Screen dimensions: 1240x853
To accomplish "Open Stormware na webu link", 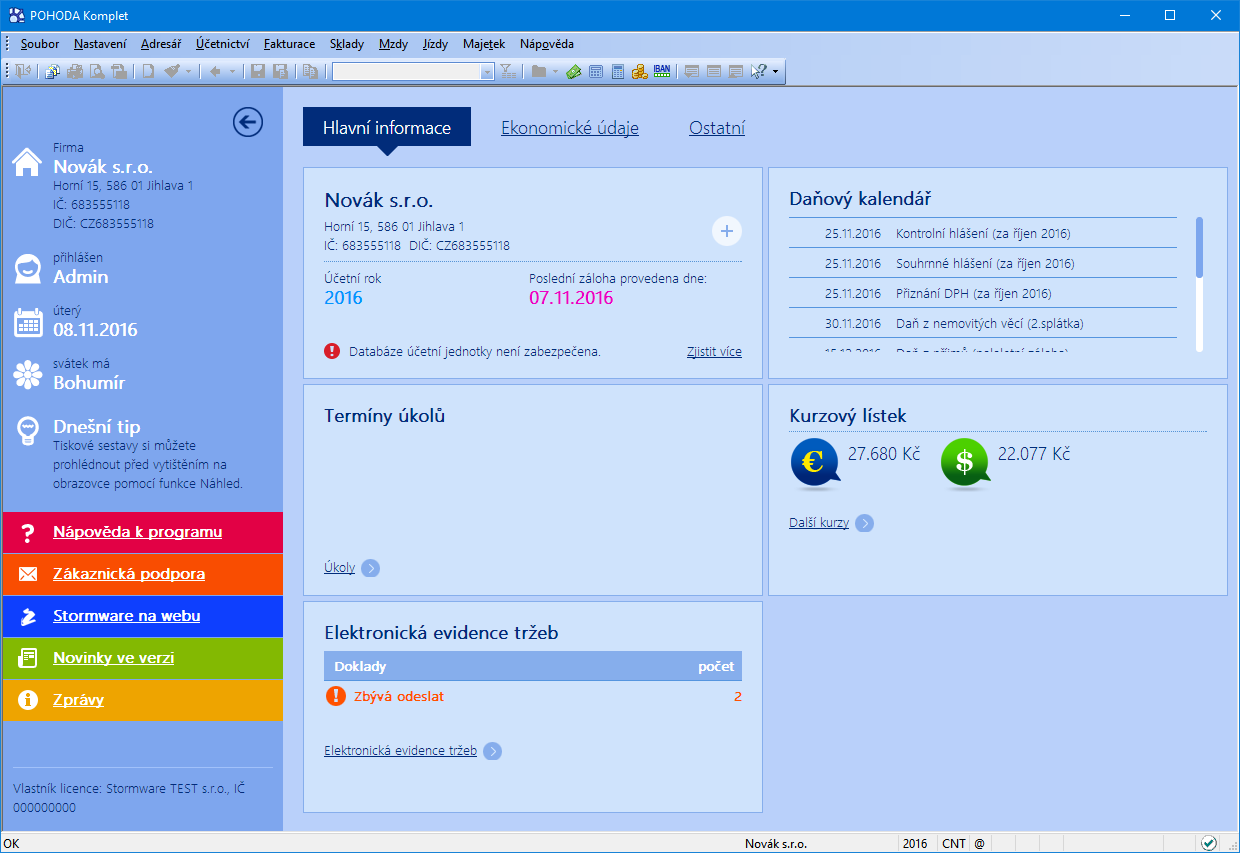I will (x=126, y=616).
